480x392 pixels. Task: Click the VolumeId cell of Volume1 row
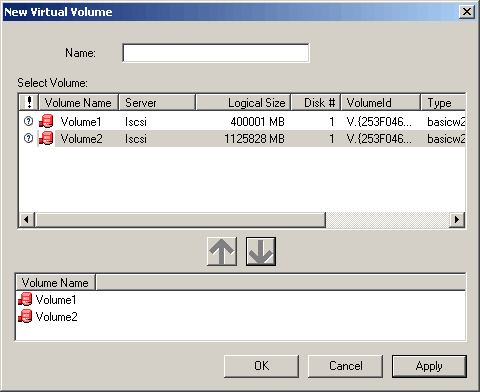tap(379, 122)
